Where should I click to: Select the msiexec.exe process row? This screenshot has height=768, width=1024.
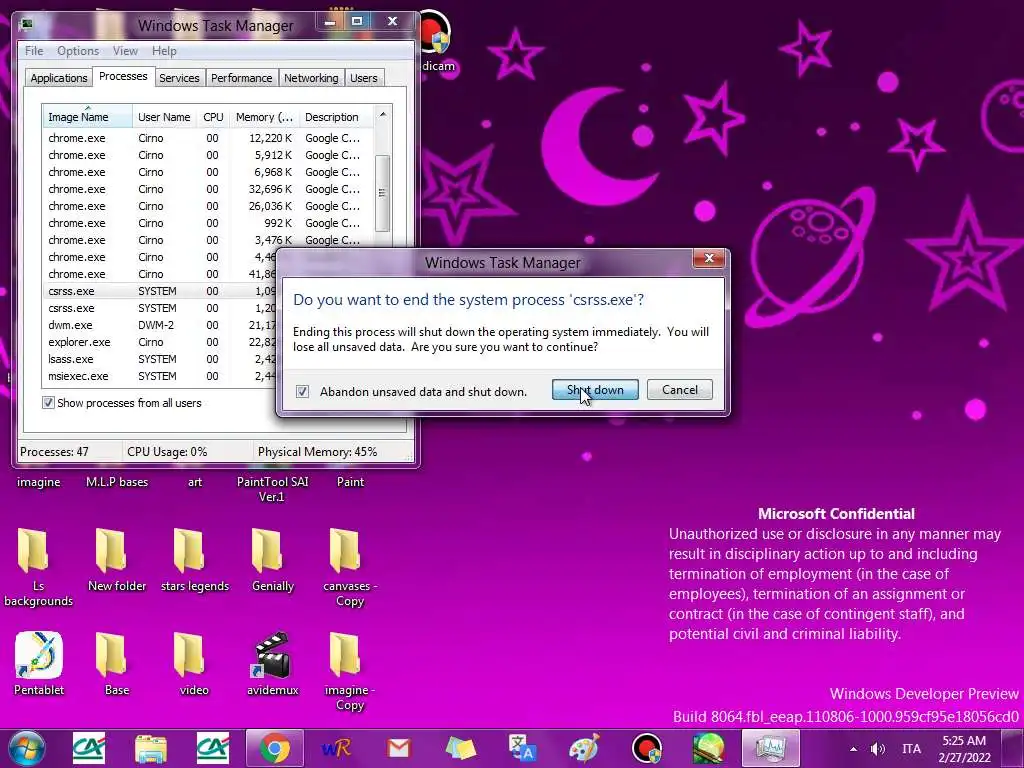[160, 376]
